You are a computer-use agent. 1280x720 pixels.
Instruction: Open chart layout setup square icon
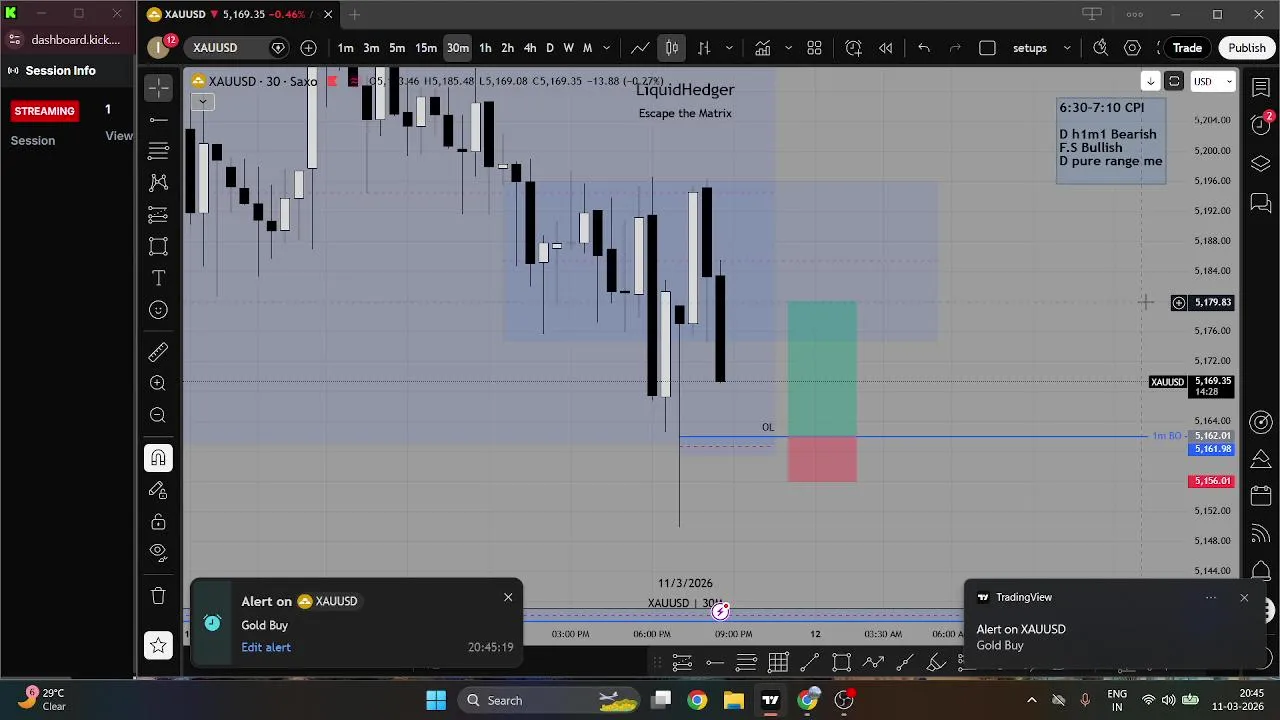click(987, 48)
